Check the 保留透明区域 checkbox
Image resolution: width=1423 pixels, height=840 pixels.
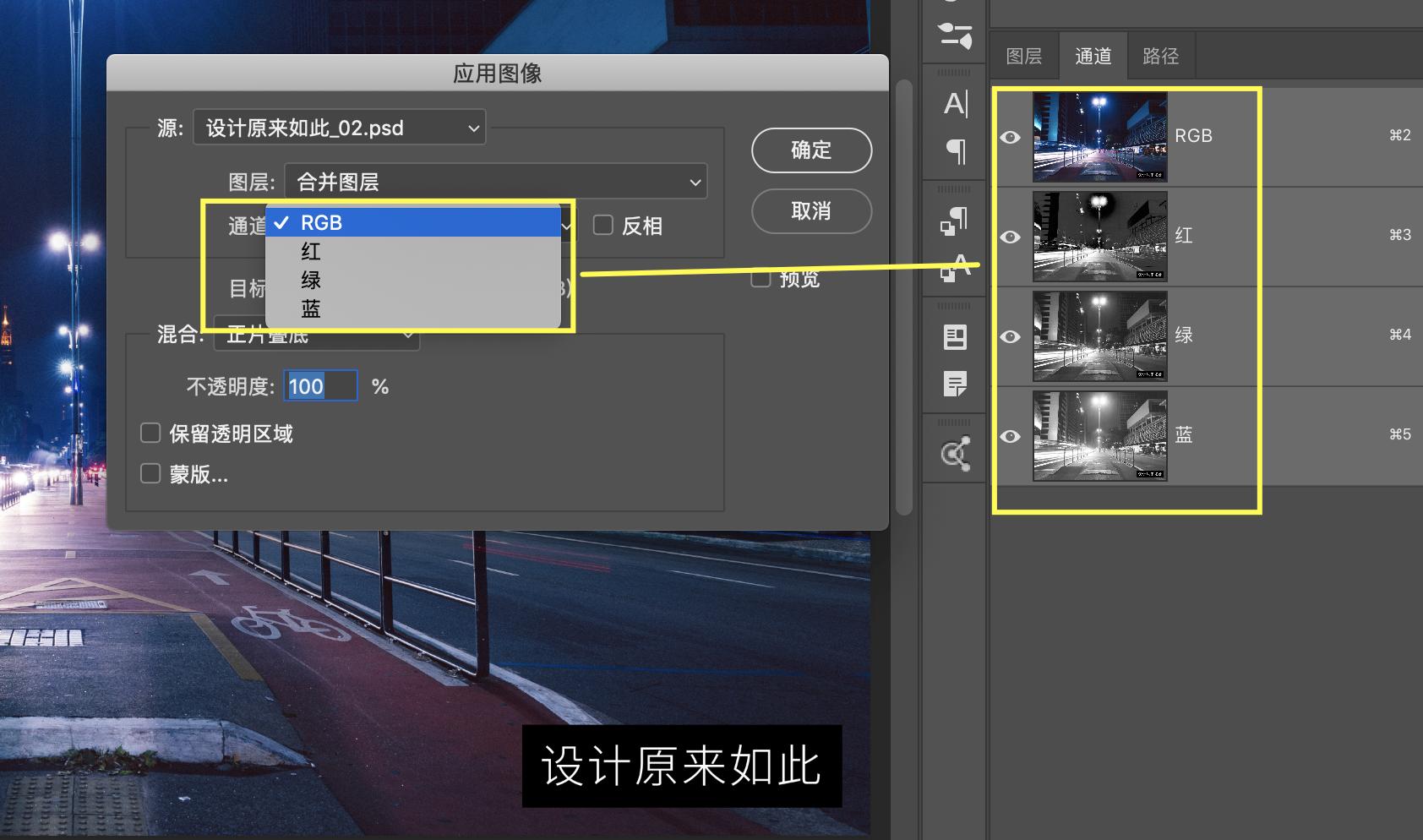pyautogui.click(x=150, y=432)
